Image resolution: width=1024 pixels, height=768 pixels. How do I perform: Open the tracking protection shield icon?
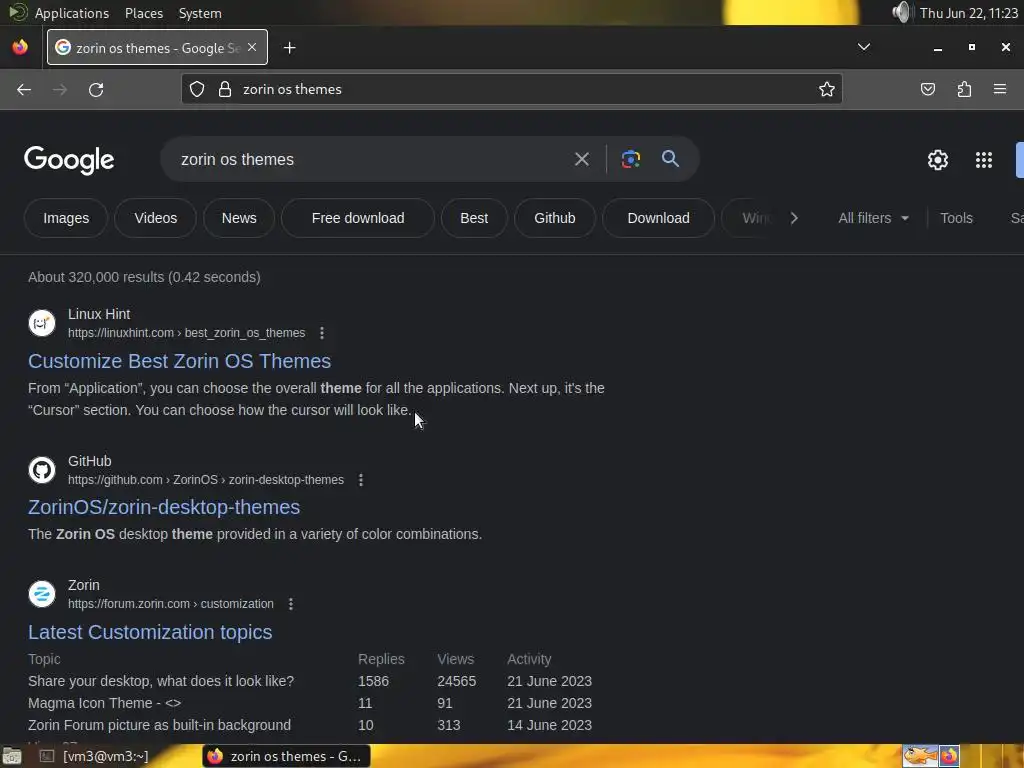197,89
